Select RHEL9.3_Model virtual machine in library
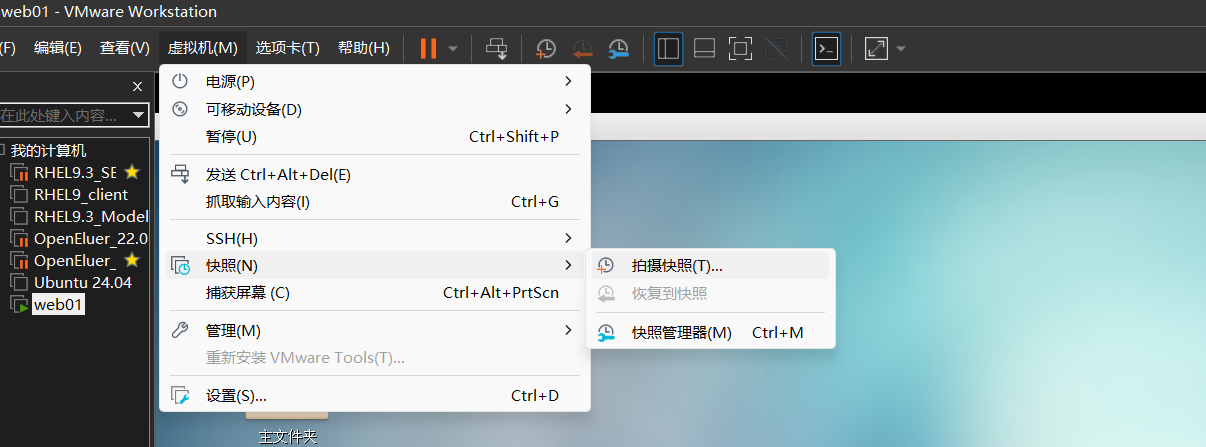This screenshot has height=447, width=1206. 91,217
